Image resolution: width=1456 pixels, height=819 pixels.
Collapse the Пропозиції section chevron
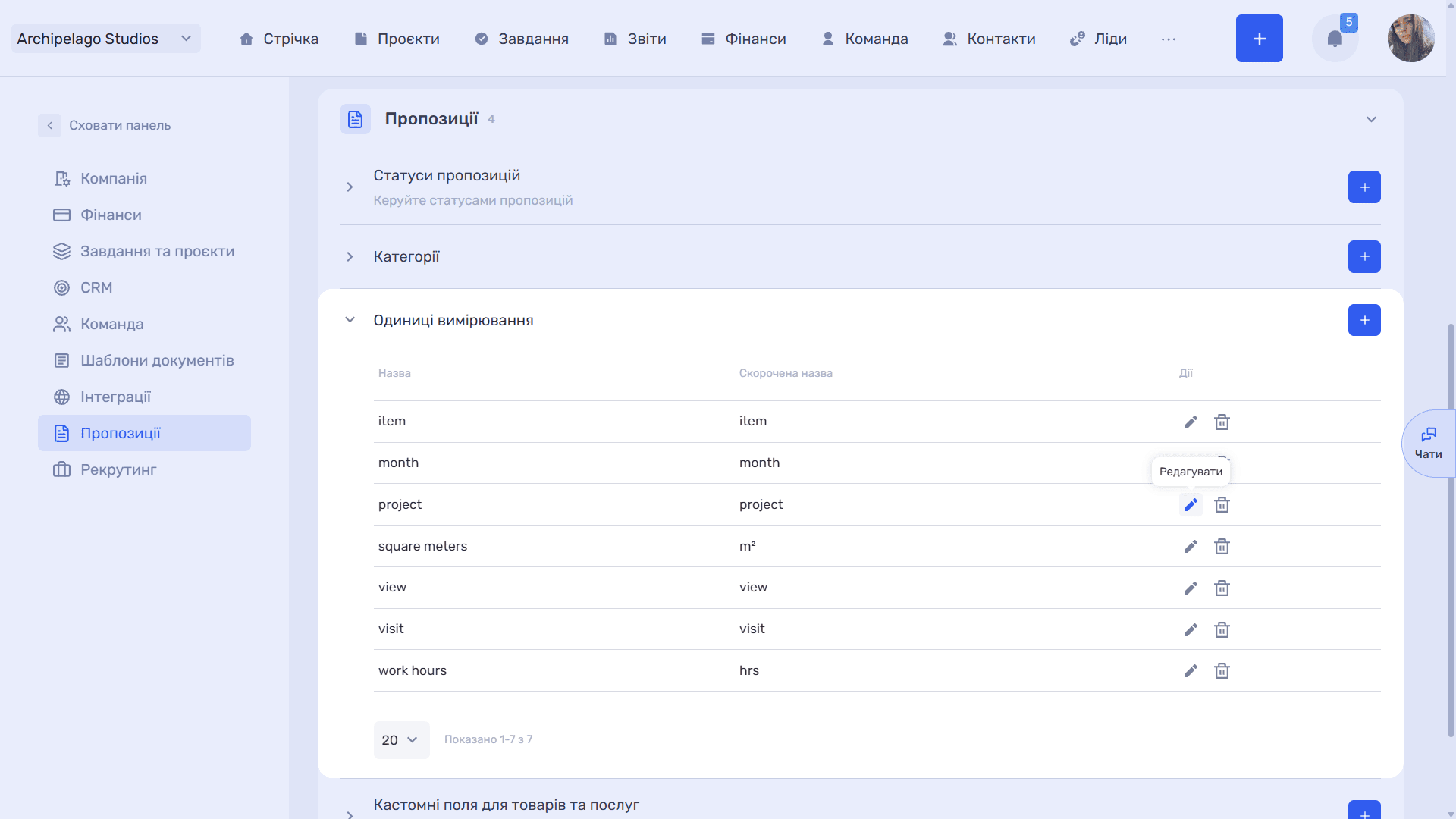pos(1371,119)
